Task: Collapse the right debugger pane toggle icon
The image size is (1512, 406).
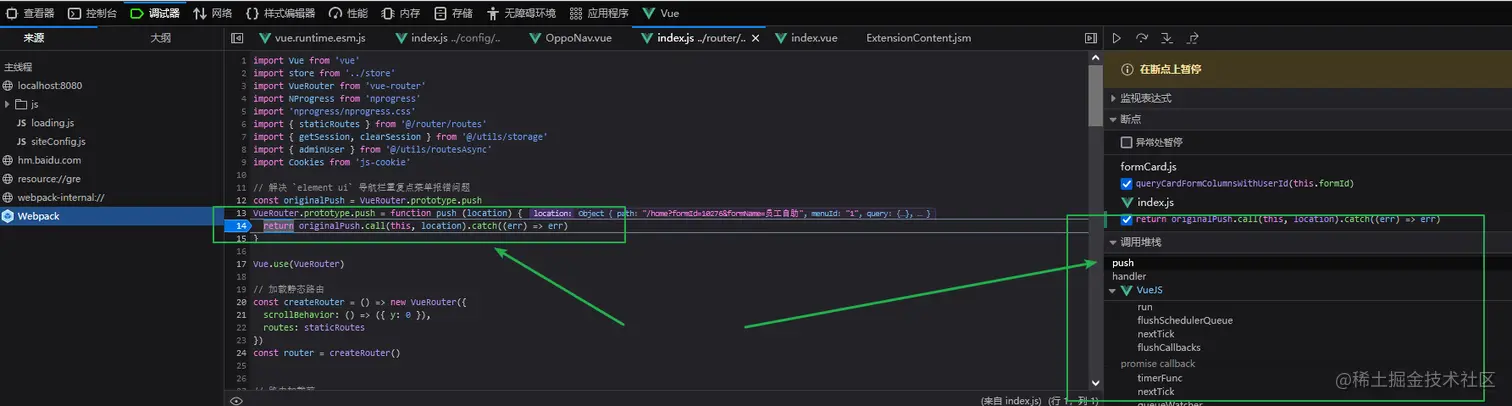Action: click(1091, 38)
